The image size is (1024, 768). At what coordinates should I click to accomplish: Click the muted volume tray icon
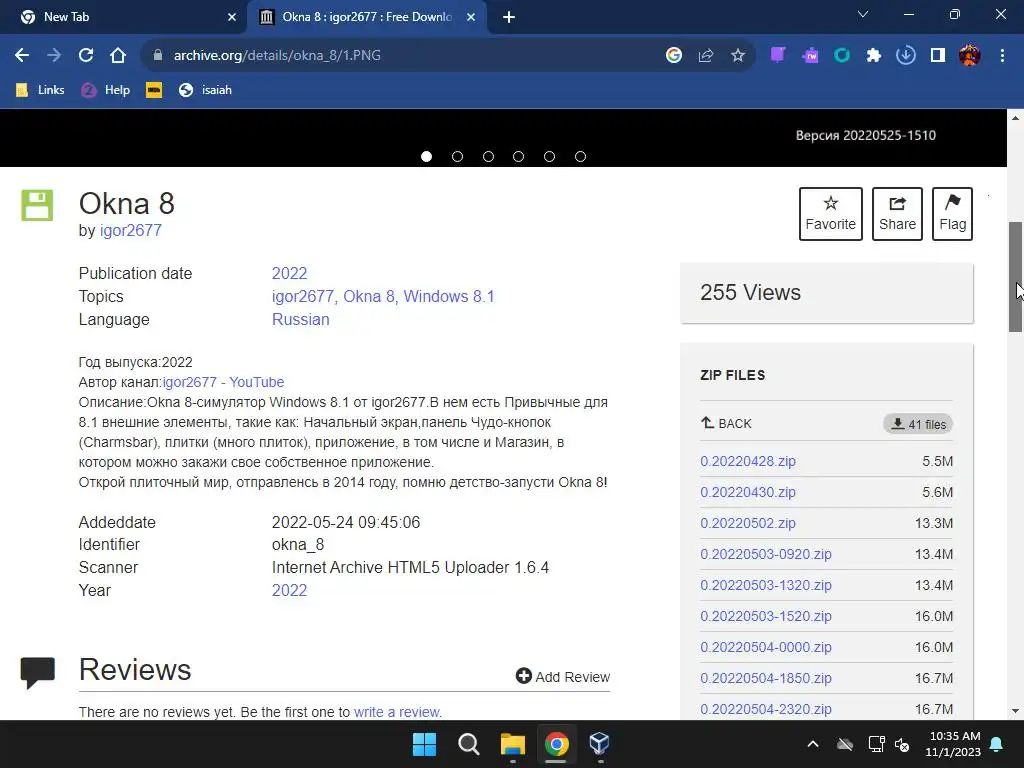click(902, 744)
